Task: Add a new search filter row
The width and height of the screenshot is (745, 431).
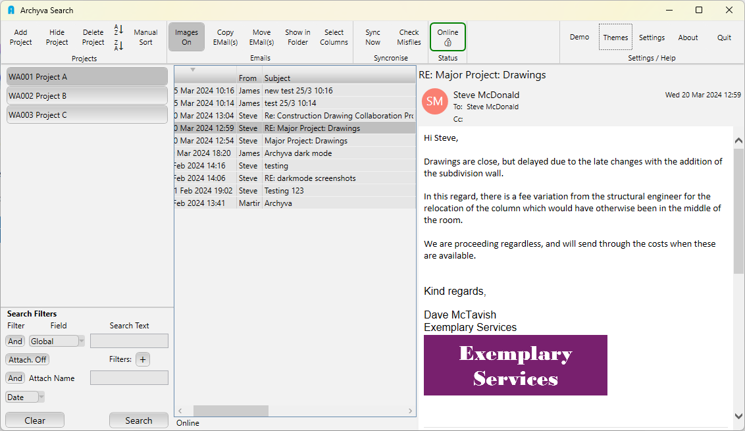Action: [143, 359]
